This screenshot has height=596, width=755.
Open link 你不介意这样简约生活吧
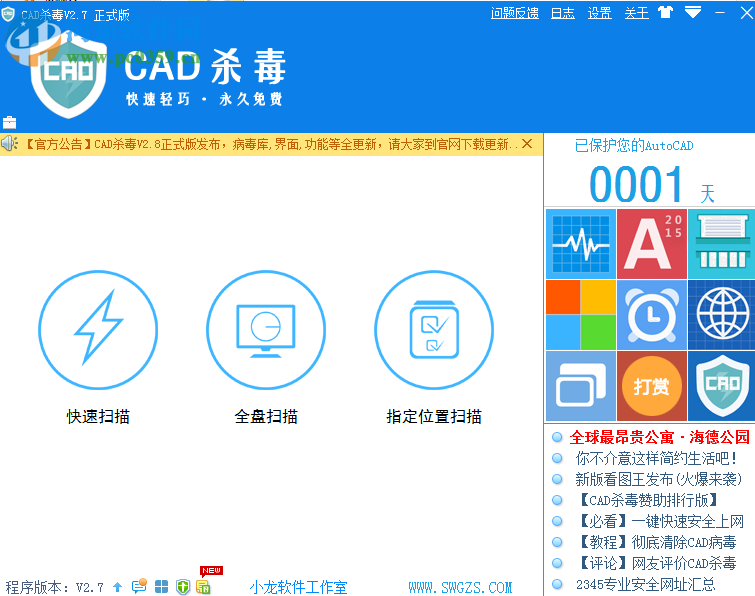pos(657,458)
